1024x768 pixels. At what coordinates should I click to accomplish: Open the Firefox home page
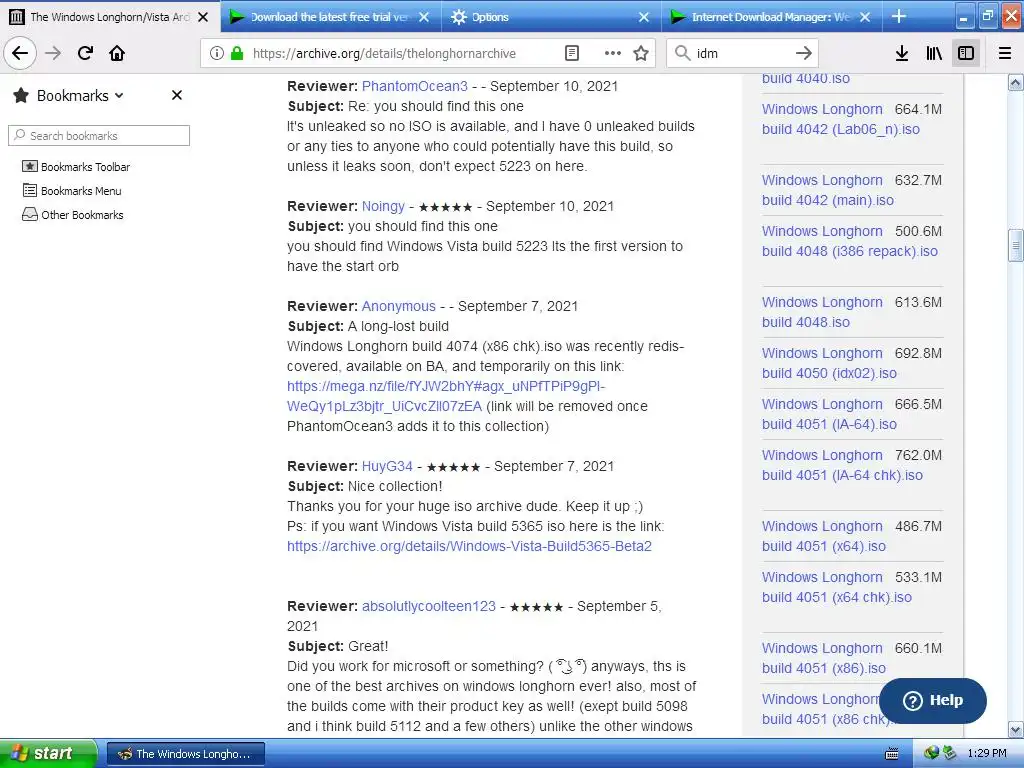click(x=117, y=53)
